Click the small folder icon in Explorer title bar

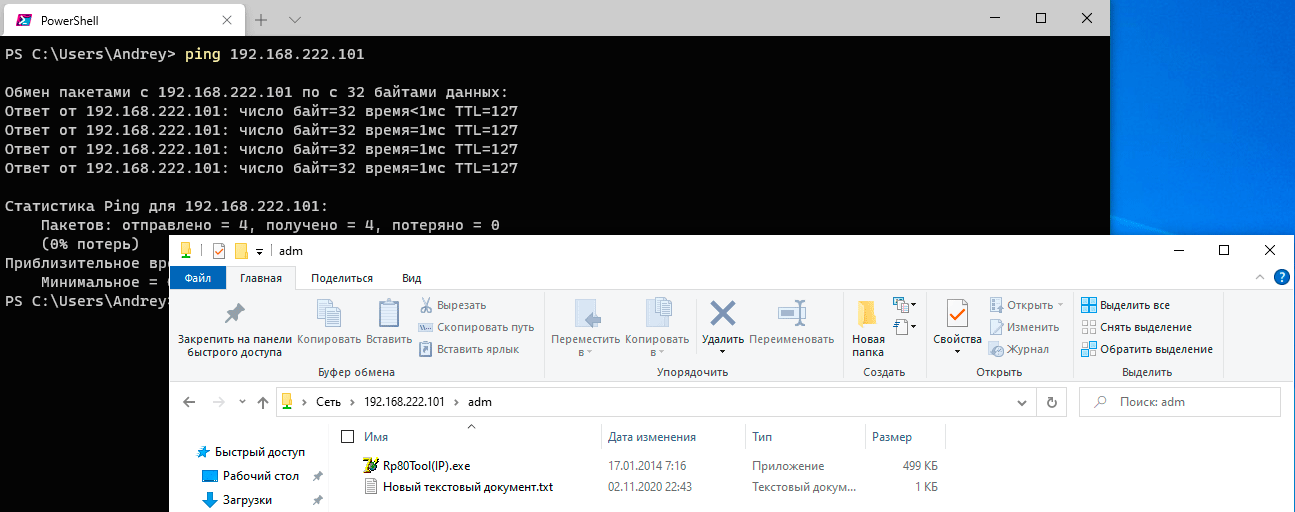(241, 251)
